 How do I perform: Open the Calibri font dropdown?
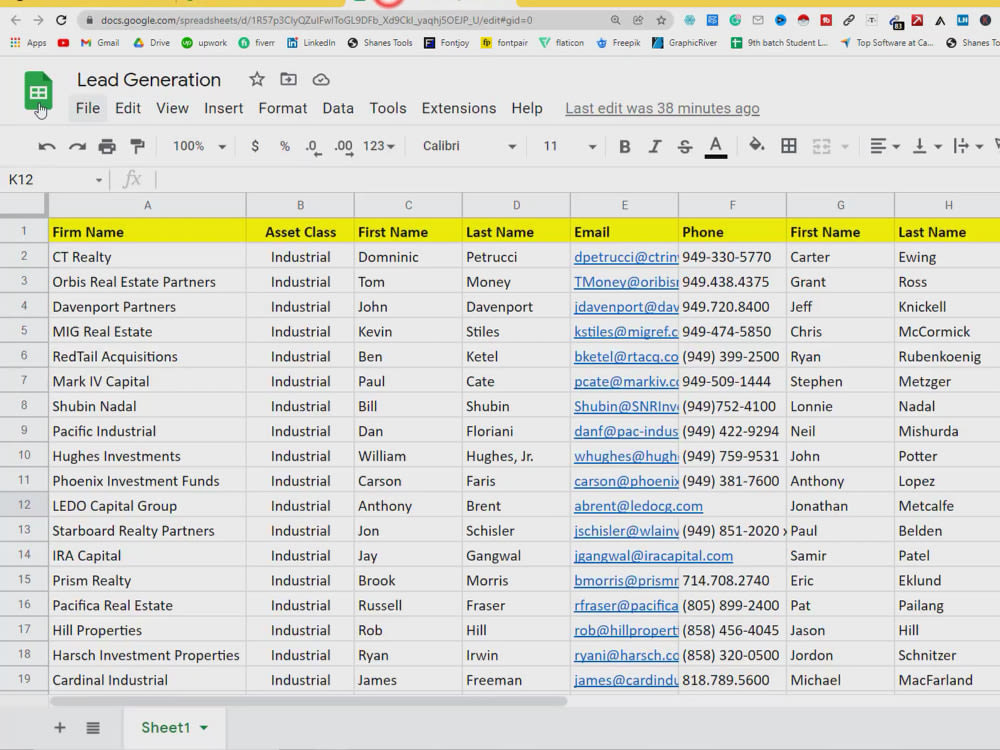pyautogui.click(x=469, y=146)
